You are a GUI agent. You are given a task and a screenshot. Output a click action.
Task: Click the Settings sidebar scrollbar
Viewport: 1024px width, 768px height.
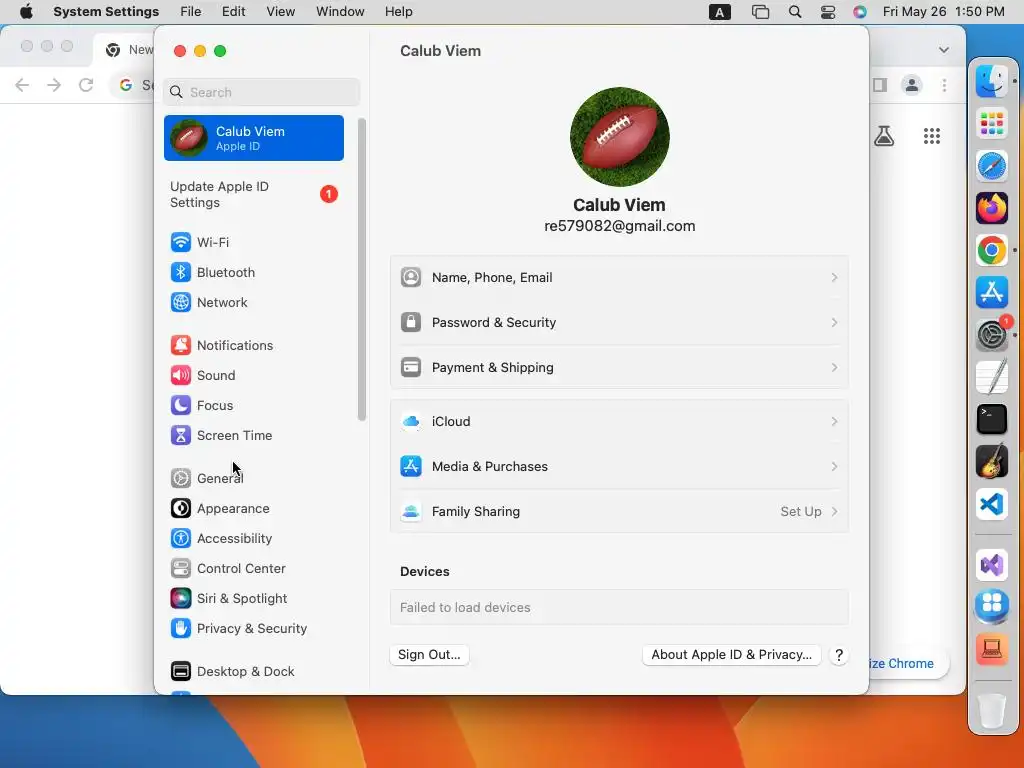click(x=362, y=270)
